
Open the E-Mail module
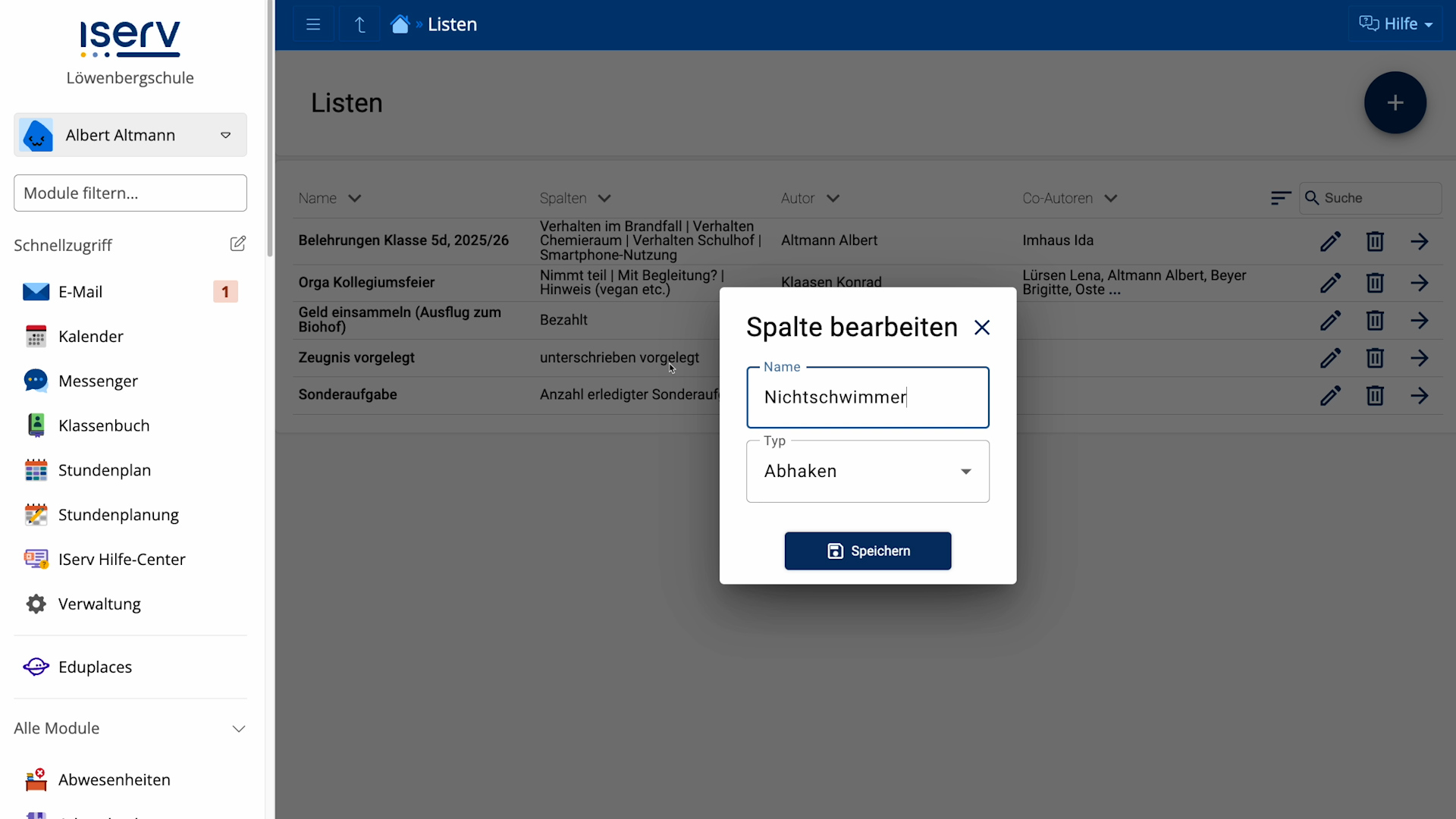coord(80,291)
